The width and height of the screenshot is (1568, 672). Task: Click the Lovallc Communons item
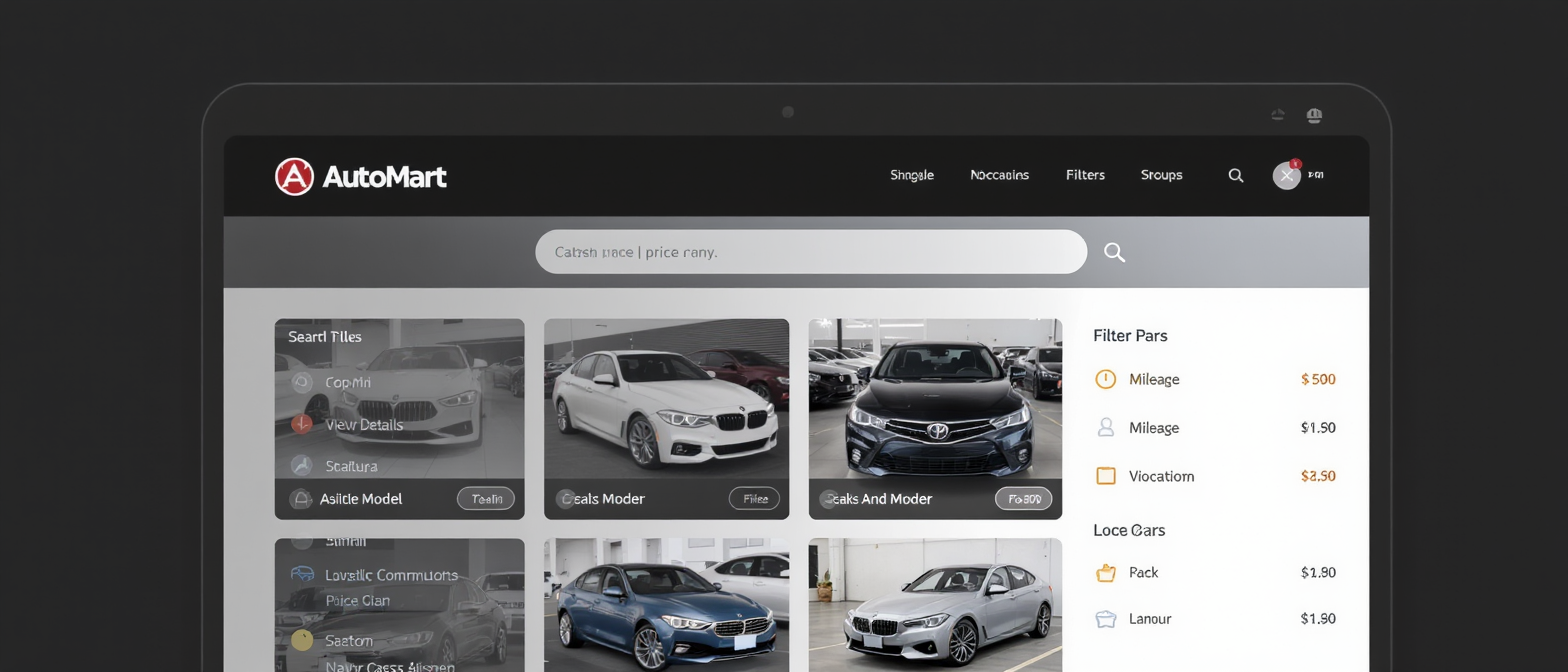pyautogui.click(x=391, y=575)
